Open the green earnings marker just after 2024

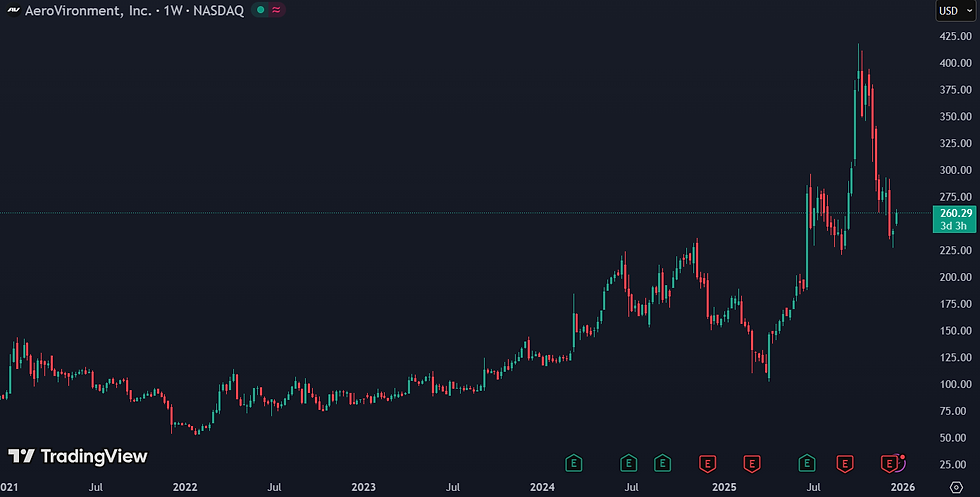coord(574,463)
